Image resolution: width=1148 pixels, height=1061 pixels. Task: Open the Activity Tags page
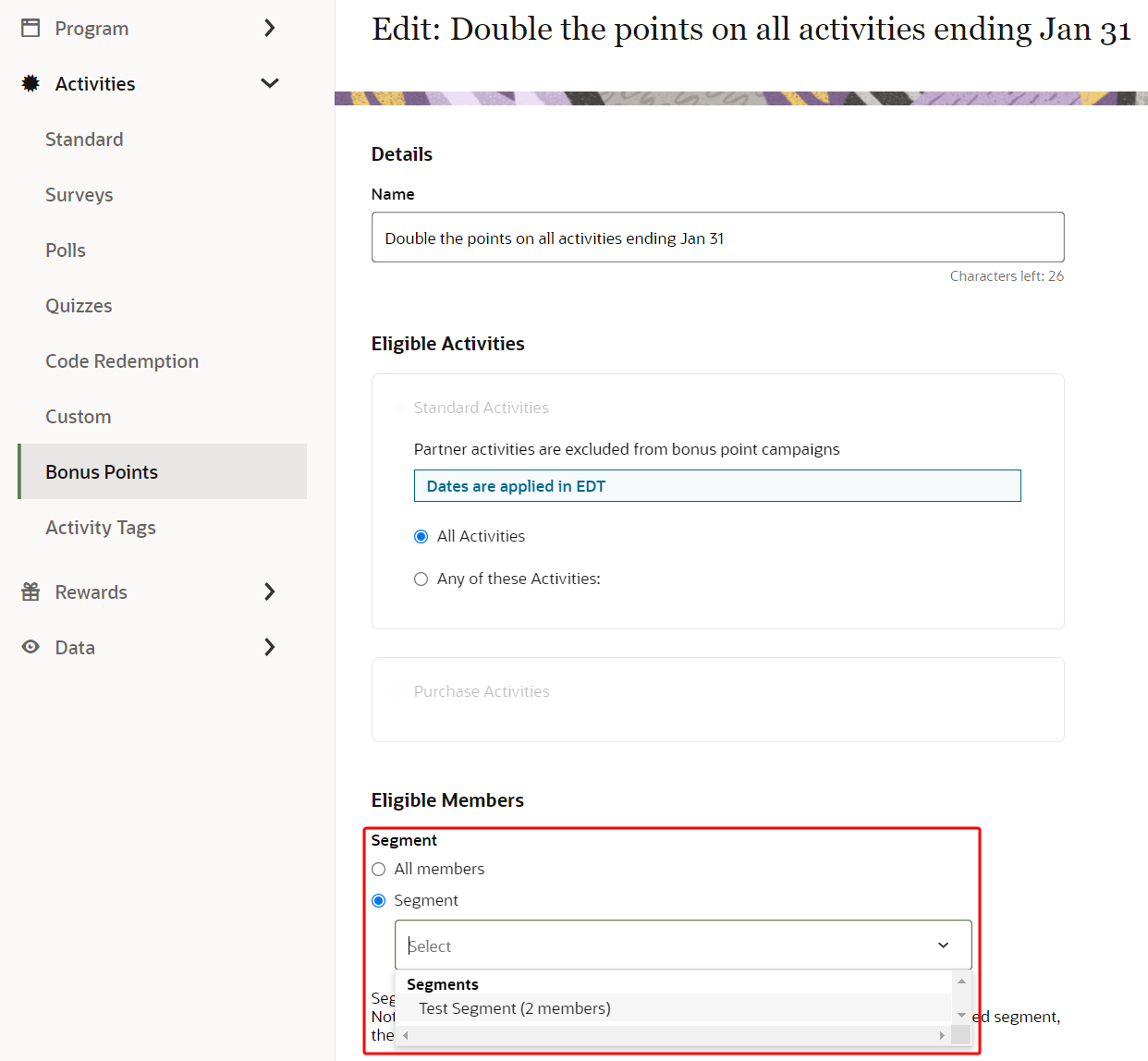tap(101, 528)
